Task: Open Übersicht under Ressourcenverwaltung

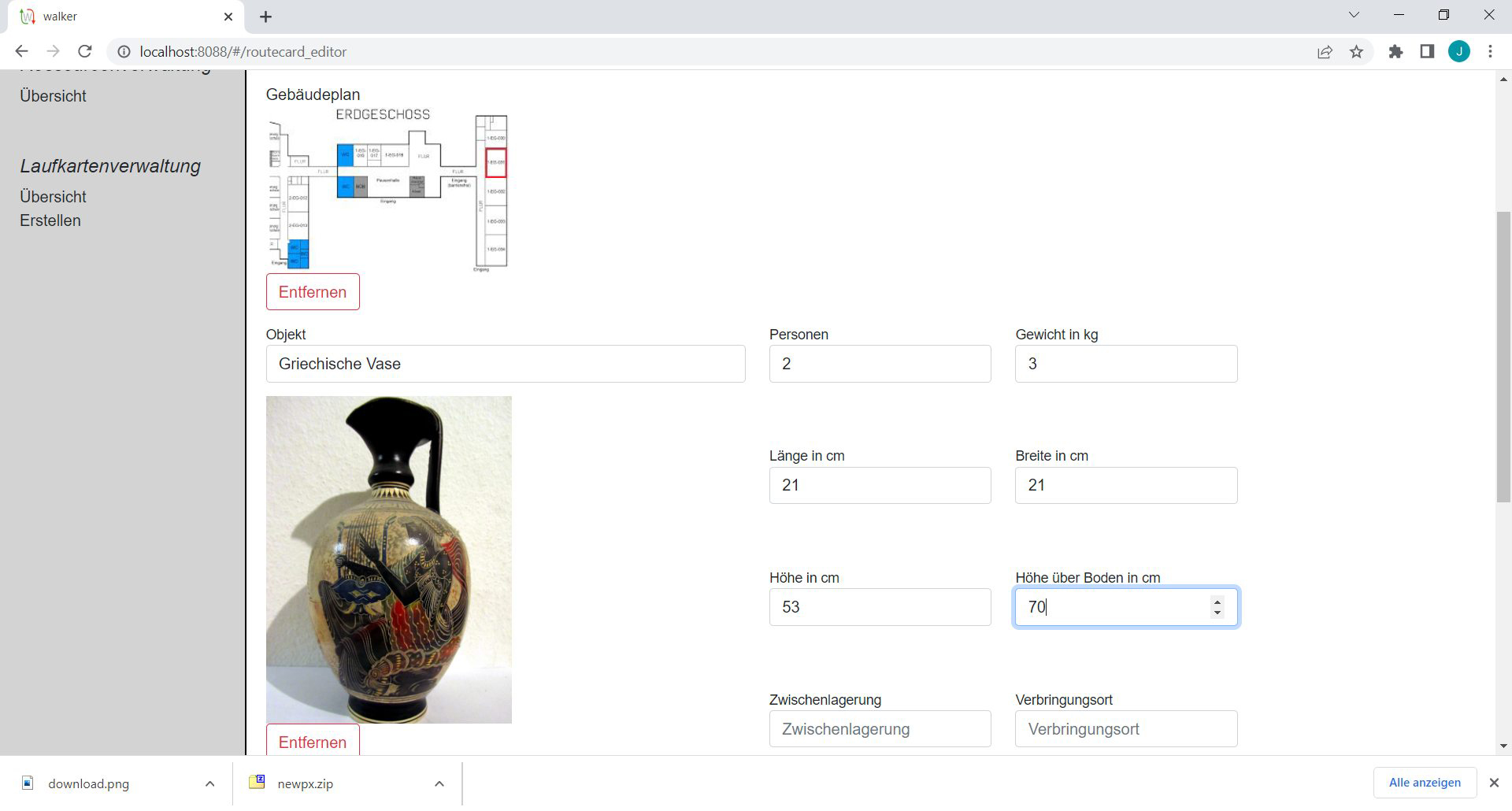Action: tap(54, 96)
